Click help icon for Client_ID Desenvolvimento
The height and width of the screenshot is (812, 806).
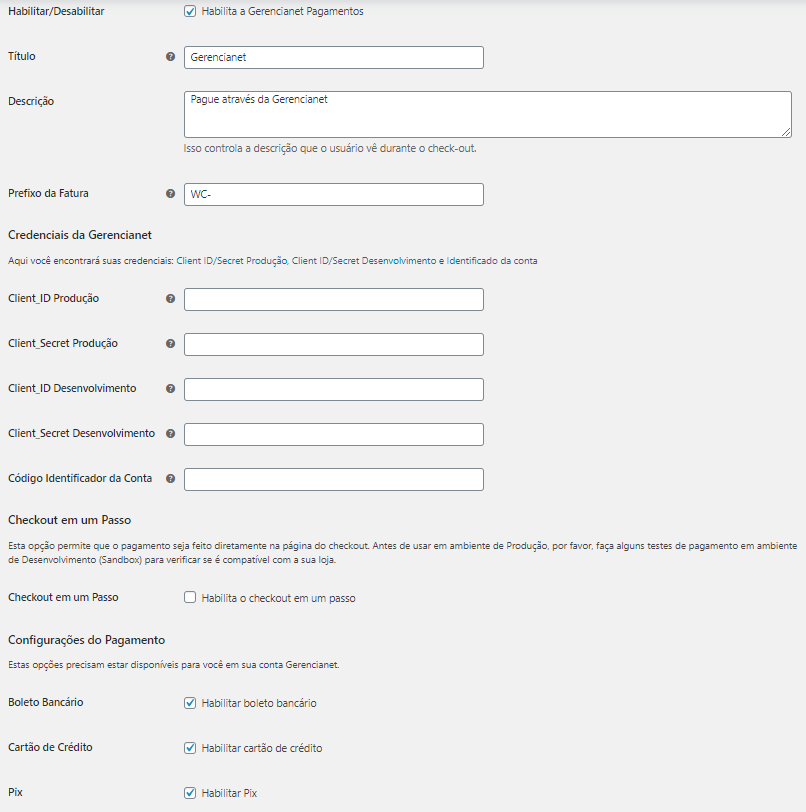click(170, 389)
